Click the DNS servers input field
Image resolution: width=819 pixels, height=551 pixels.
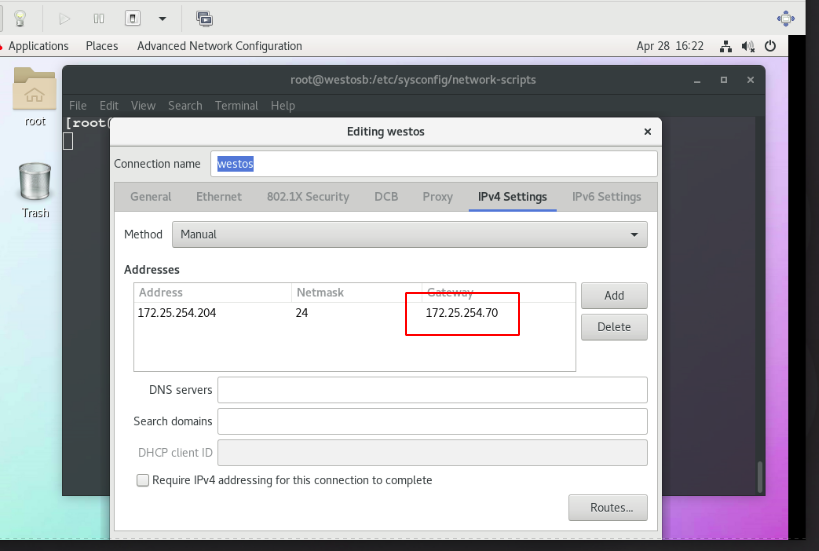pyautogui.click(x=432, y=390)
